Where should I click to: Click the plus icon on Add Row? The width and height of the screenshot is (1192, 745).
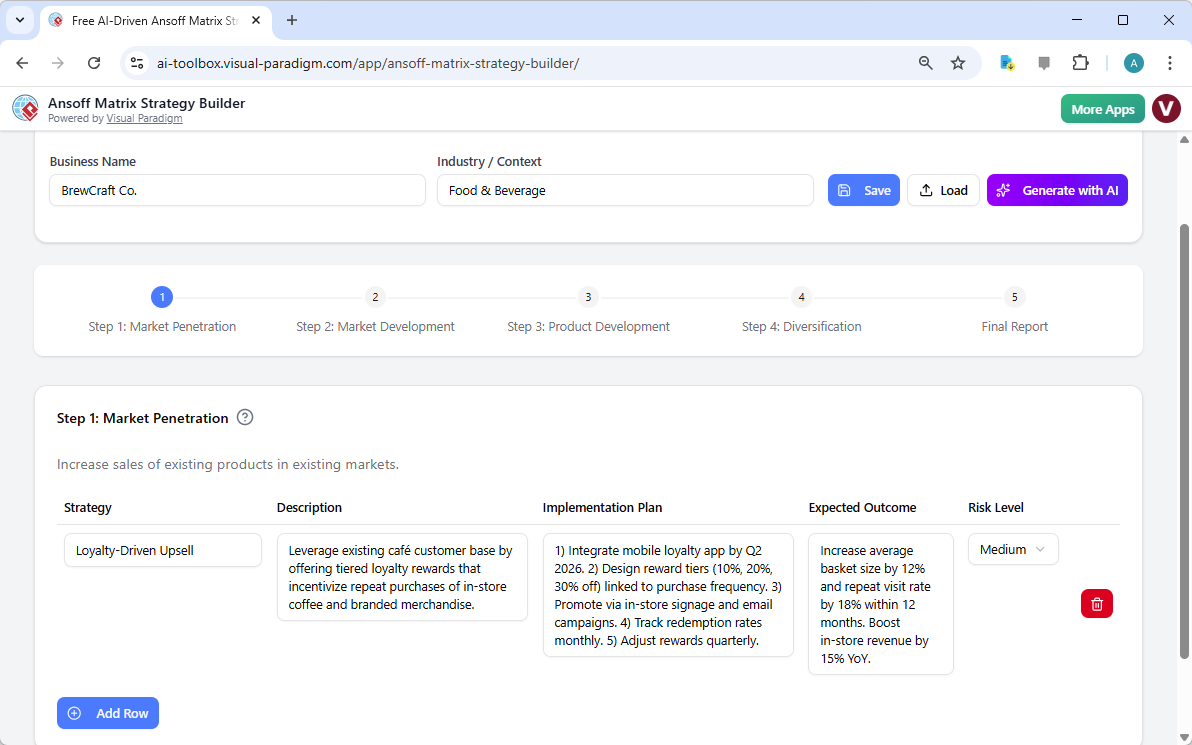(74, 712)
